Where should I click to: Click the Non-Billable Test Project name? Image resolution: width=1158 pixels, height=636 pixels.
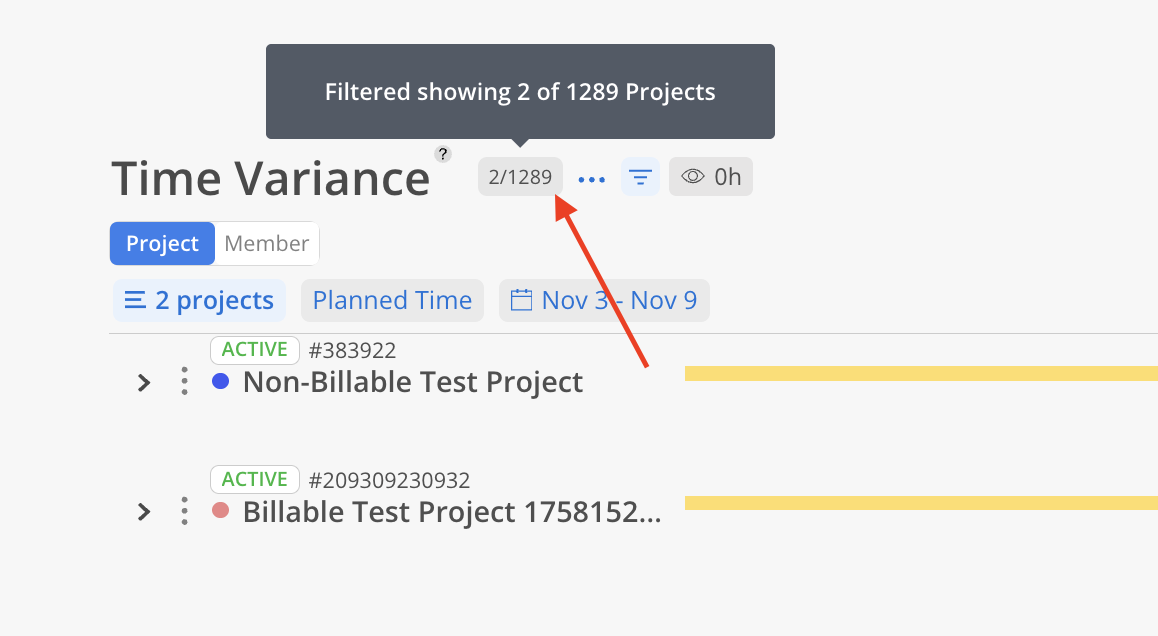(412, 381)
